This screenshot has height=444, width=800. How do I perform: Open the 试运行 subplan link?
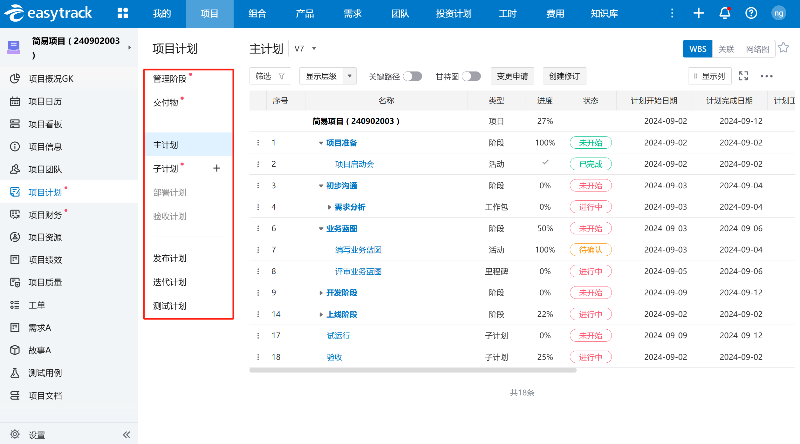338,336
